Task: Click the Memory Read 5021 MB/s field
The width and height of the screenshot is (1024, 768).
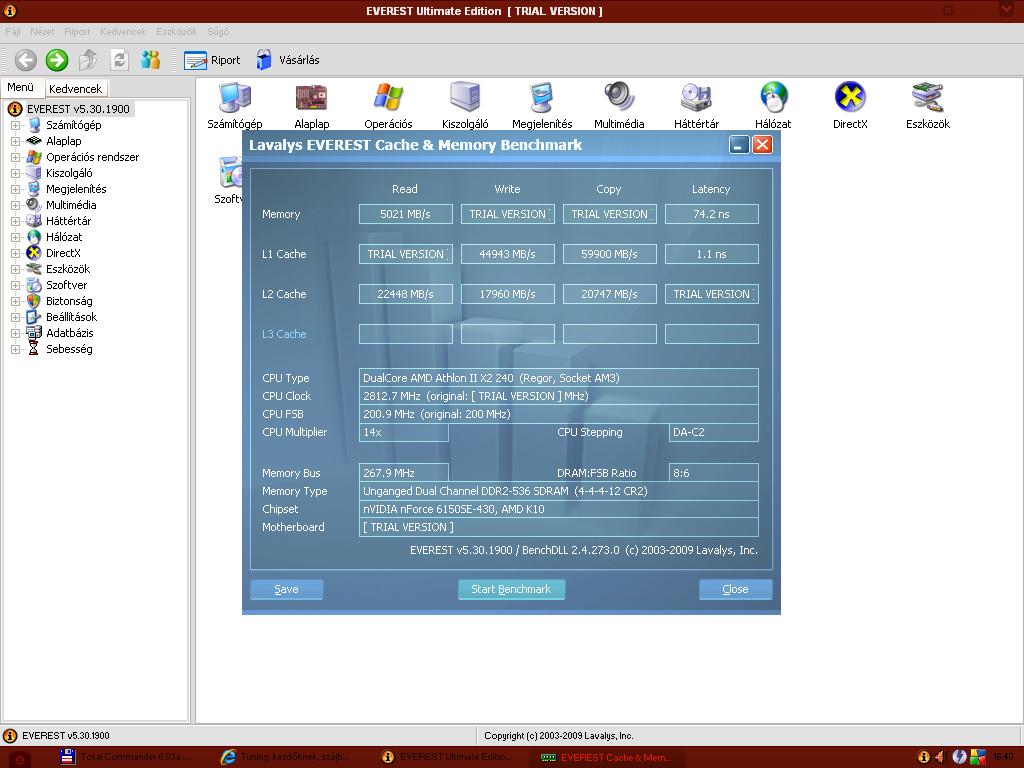Action: point(406,214)
